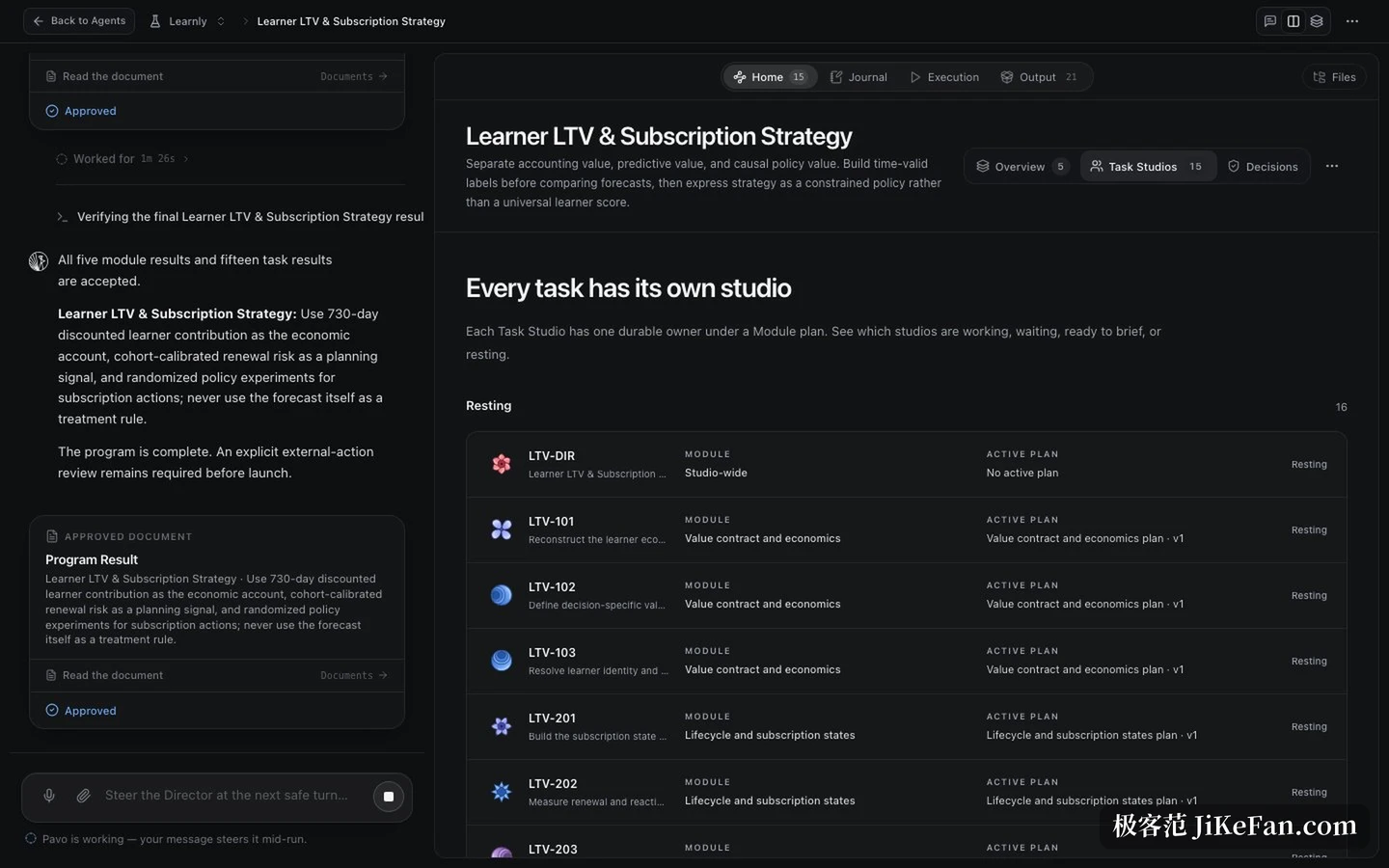The image size is (1389, 868).
Task: Click Lifecycle and subscription states for LTV-201
Action: coord(770,735)
